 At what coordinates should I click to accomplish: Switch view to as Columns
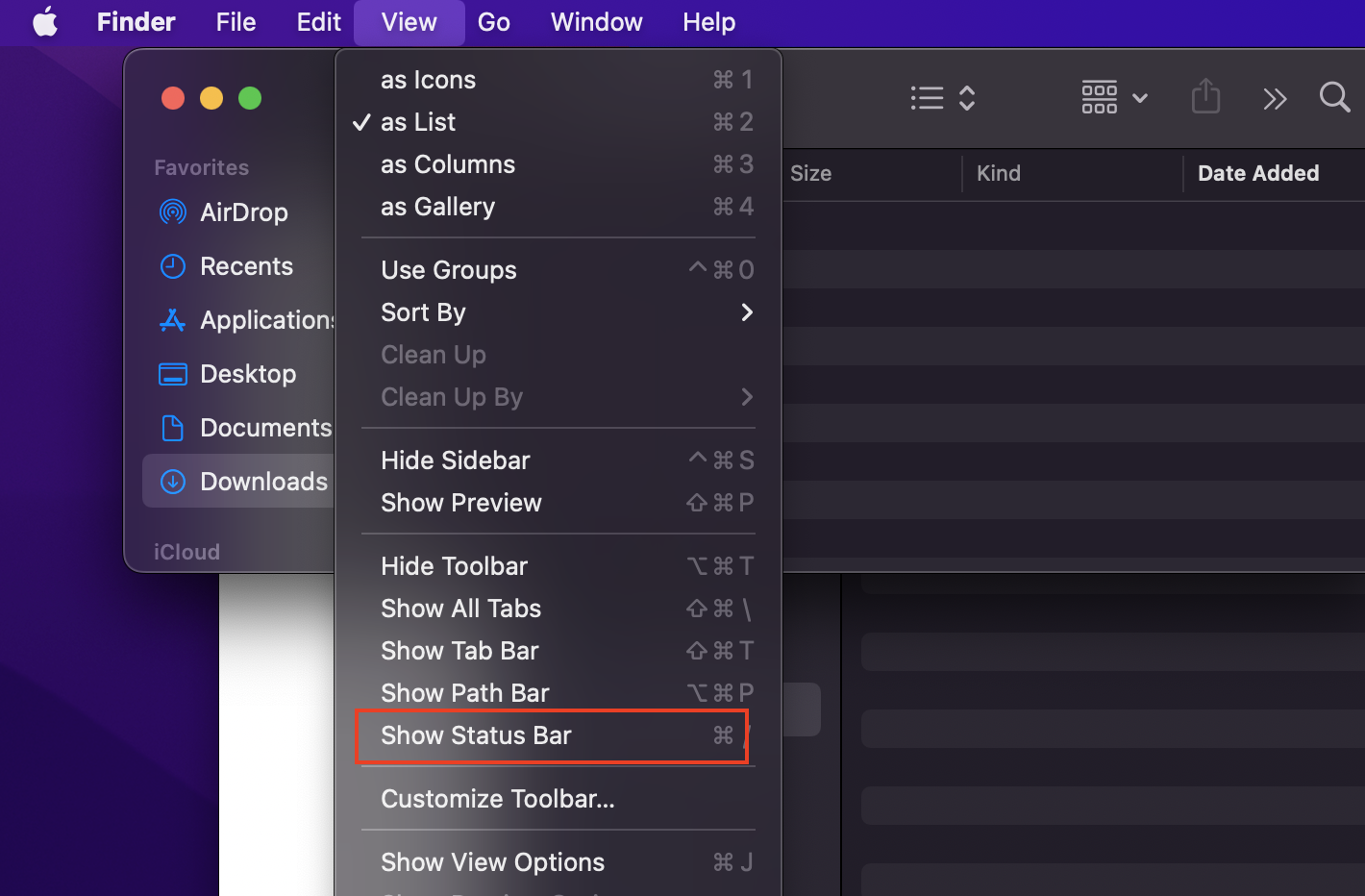[558, 164]
